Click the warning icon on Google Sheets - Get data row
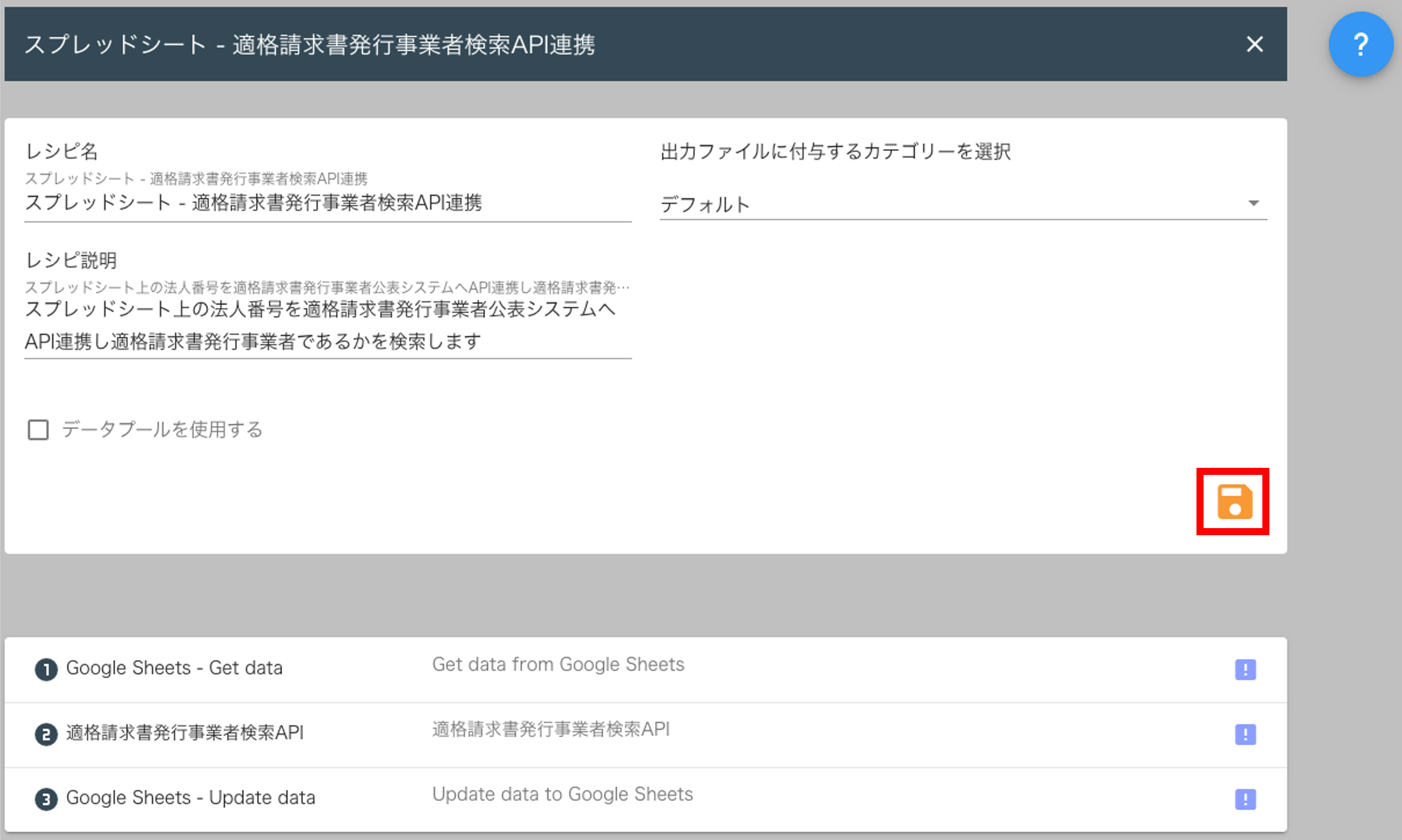Image resolution: width=1402 pixels, height=840 pixels. click(1245, 670)
